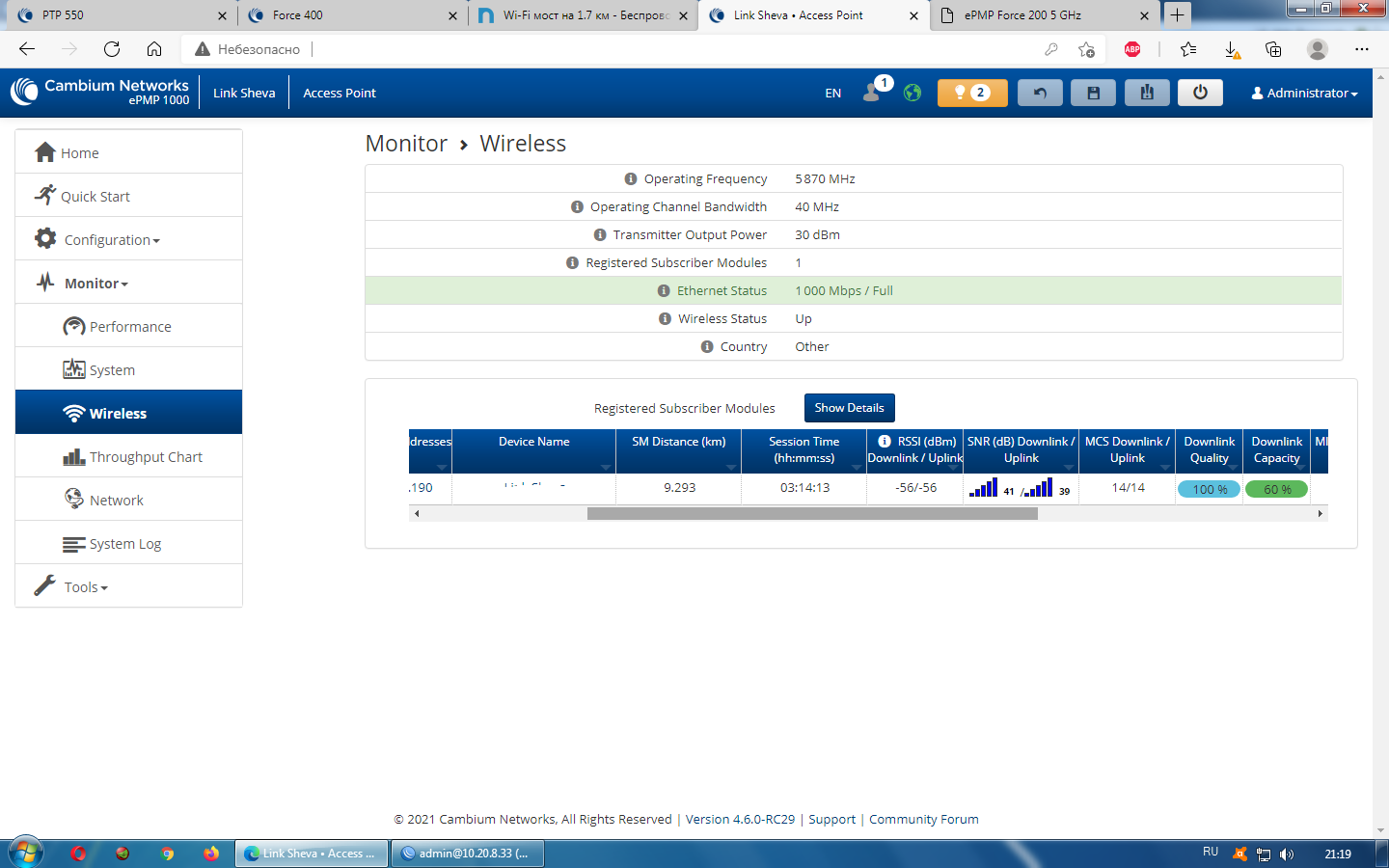Click the System monitor icon
Viewport: 1389px width, 868px height.
pyautogui.click(x=74, y=369)
